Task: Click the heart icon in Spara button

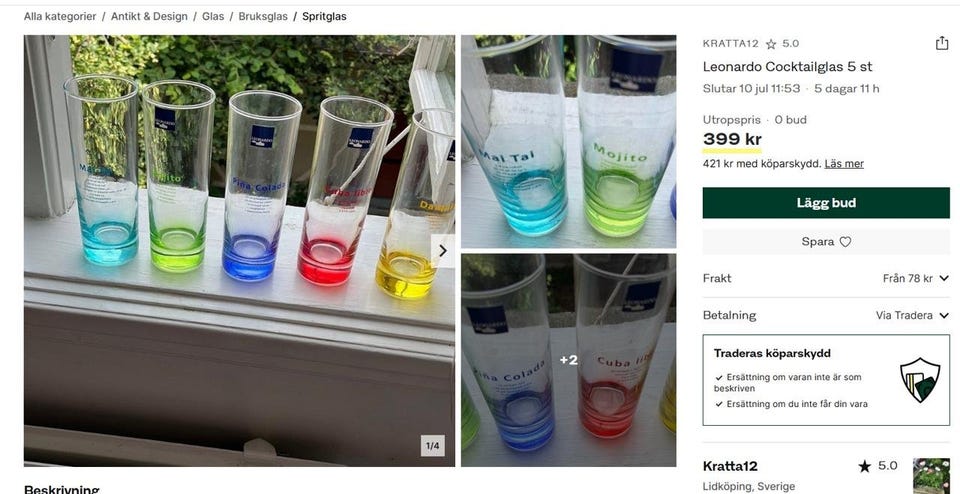Action: (x=845, y=242)
